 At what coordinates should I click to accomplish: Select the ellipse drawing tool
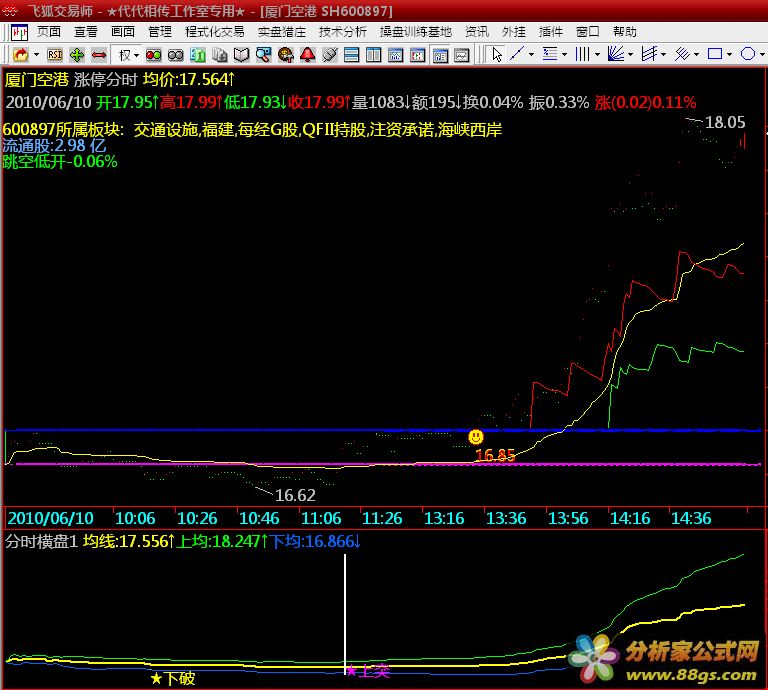749,54
